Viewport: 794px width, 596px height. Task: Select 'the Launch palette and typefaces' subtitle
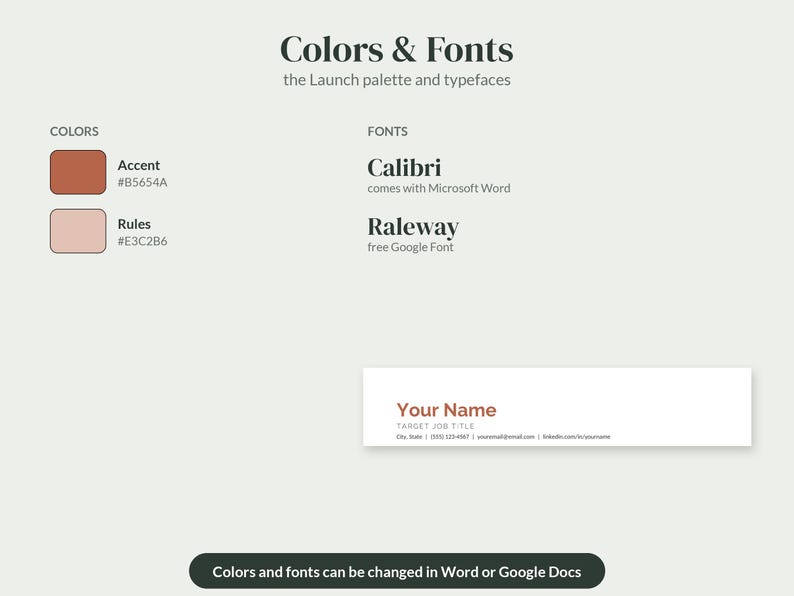(396, 80)
